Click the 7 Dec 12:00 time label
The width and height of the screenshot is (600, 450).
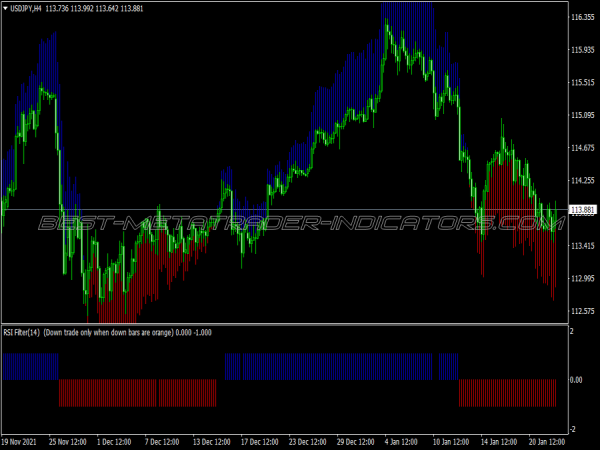tap(162, 442)
